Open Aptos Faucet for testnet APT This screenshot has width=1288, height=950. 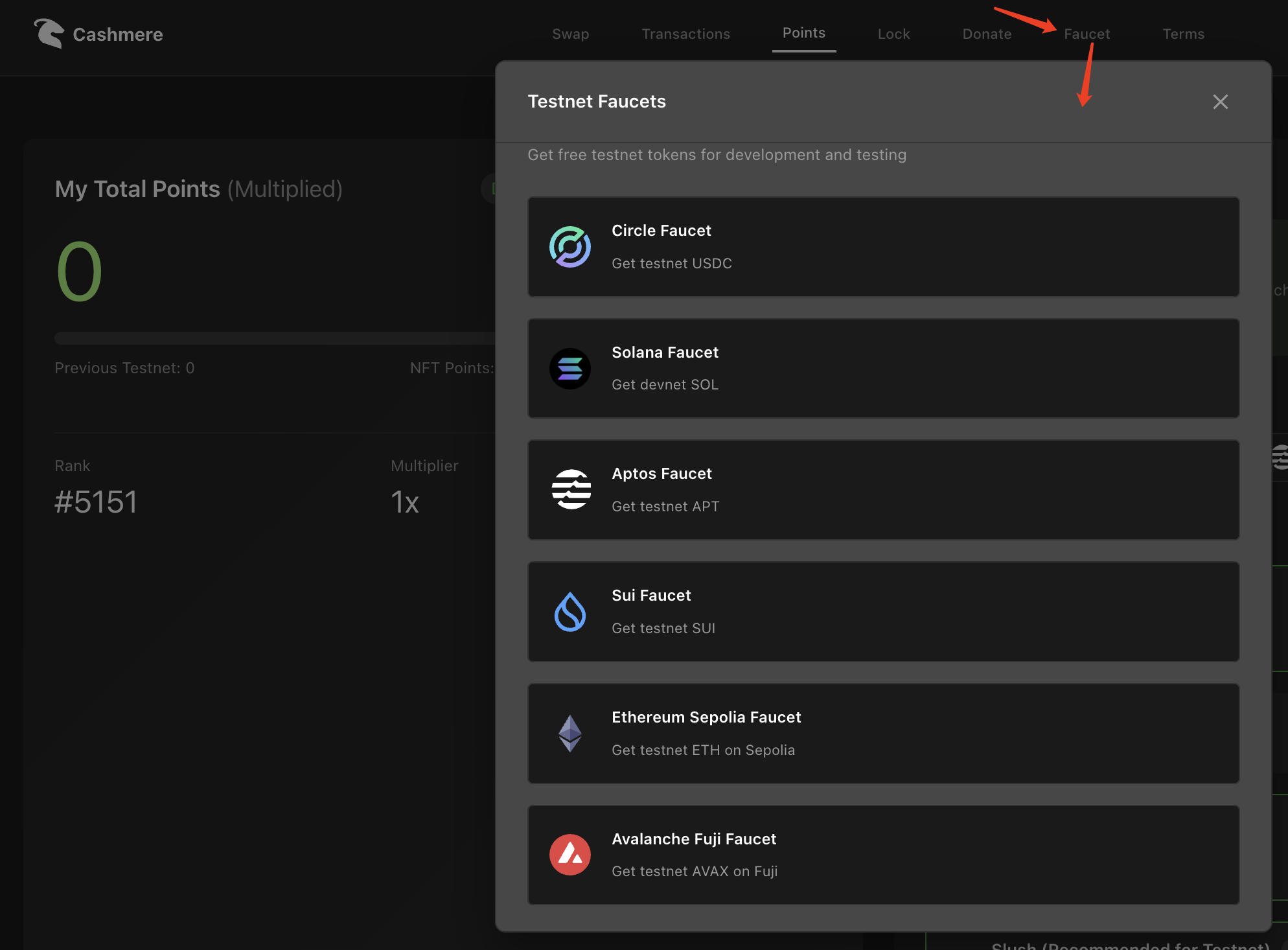coord(884,490)
